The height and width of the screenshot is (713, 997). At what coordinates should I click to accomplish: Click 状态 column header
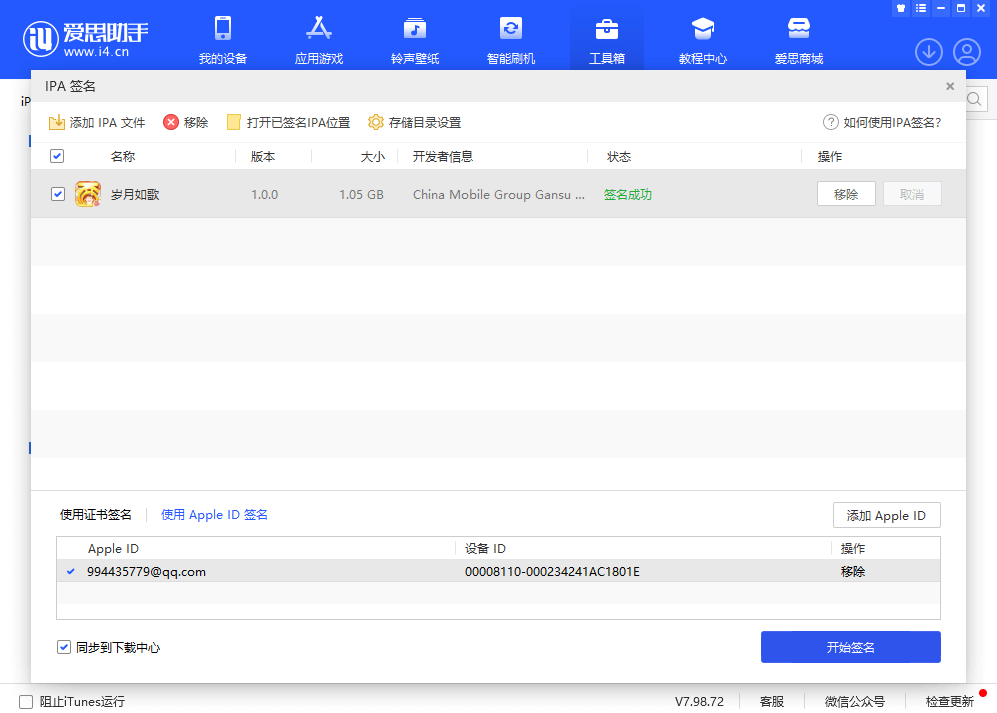click(619, 156)
